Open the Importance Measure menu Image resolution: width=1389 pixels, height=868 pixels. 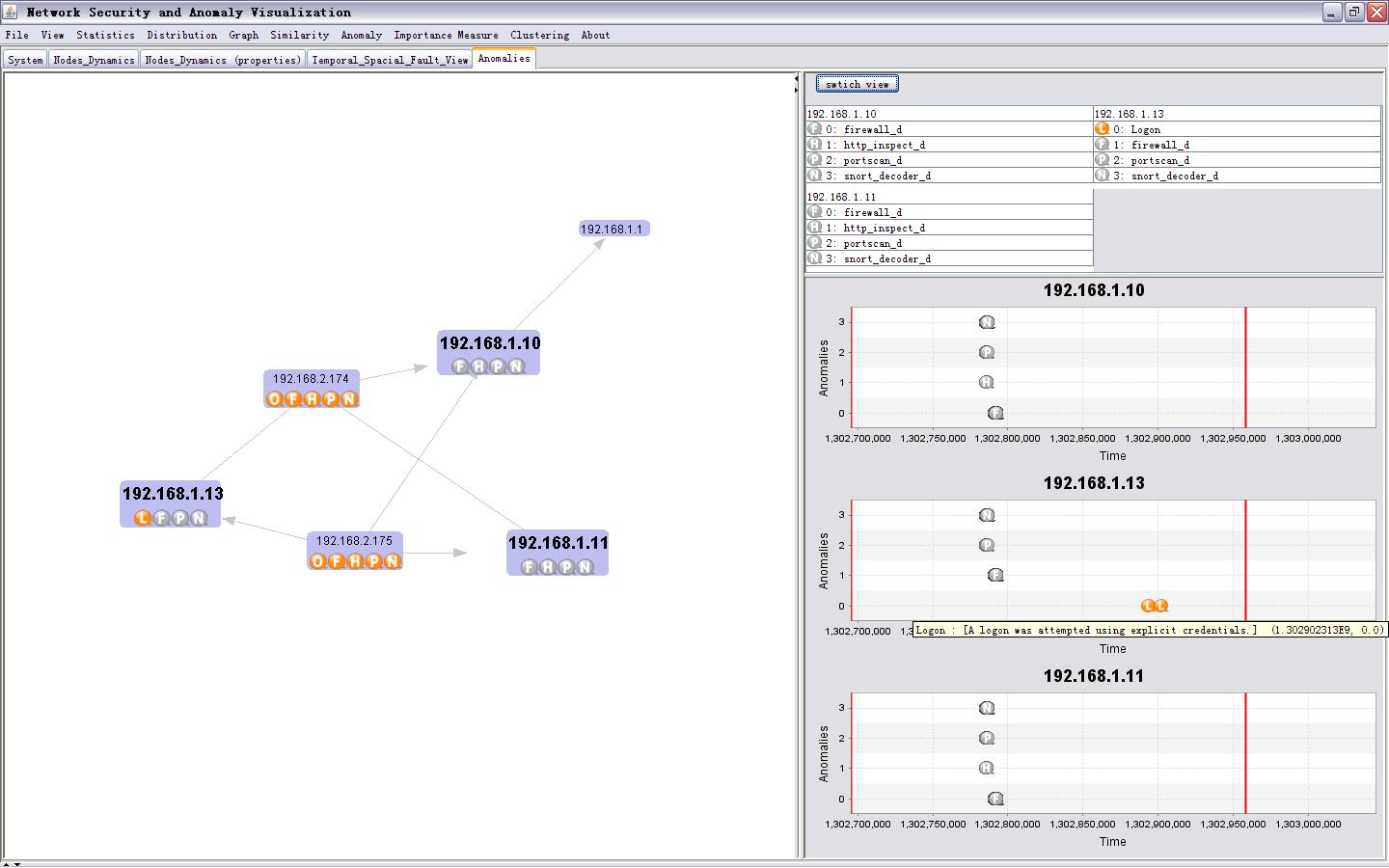click(x=446, y=35)
